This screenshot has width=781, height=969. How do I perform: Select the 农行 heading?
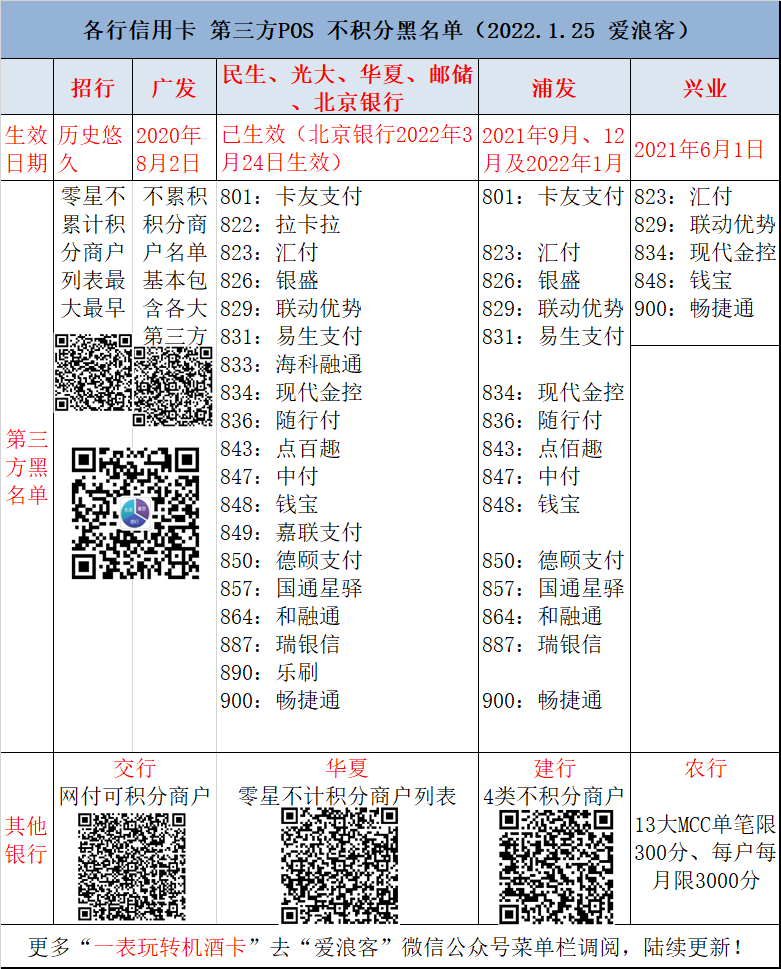706,768
